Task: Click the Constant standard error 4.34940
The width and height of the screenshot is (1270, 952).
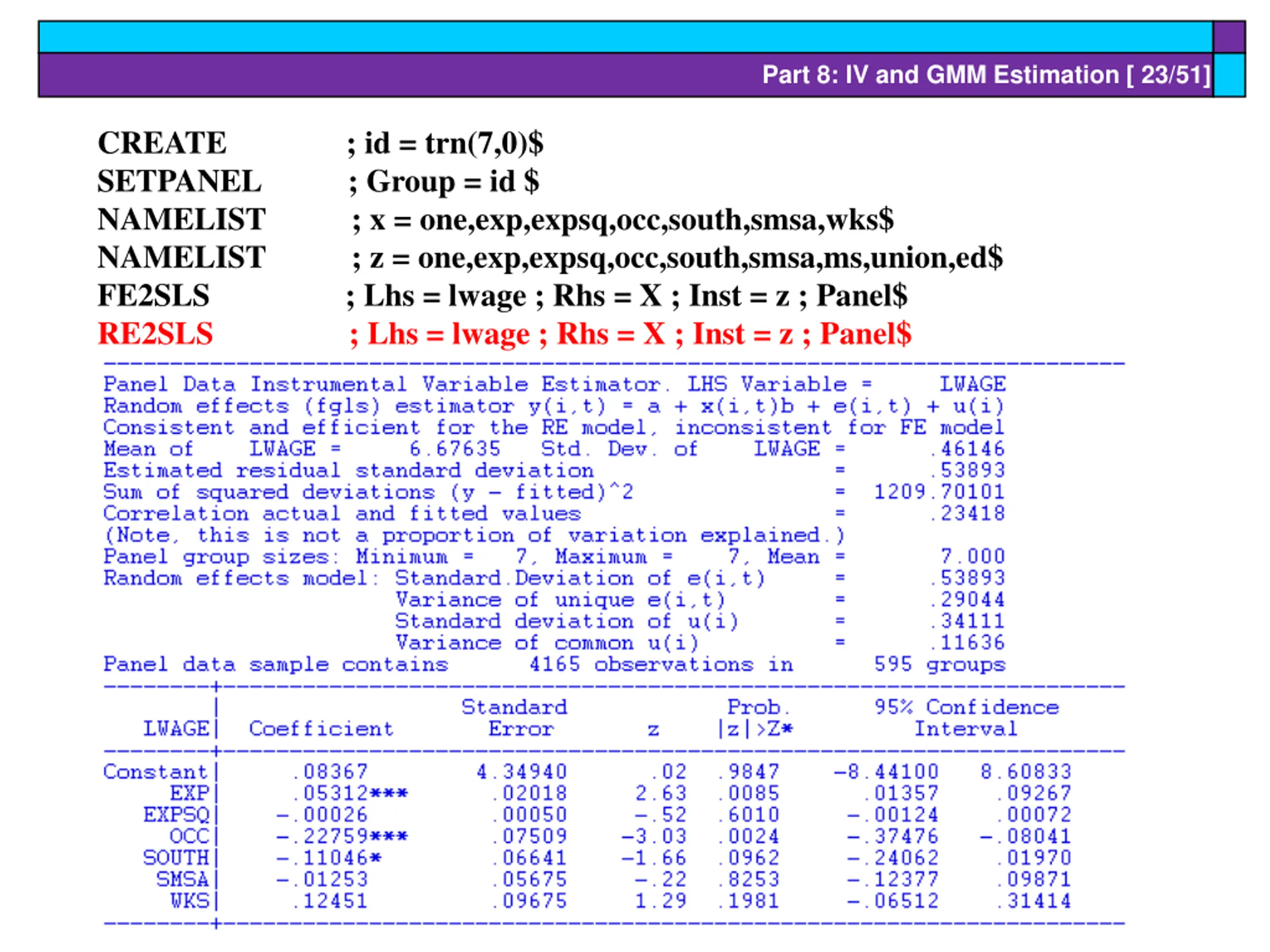Action: click(522, 772)
